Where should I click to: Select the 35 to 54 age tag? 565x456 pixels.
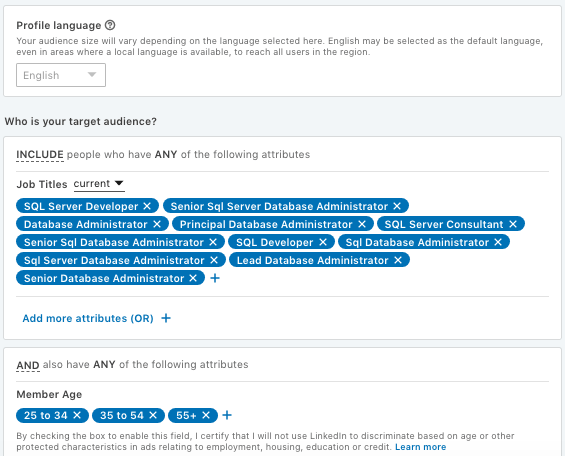(122, 415)
